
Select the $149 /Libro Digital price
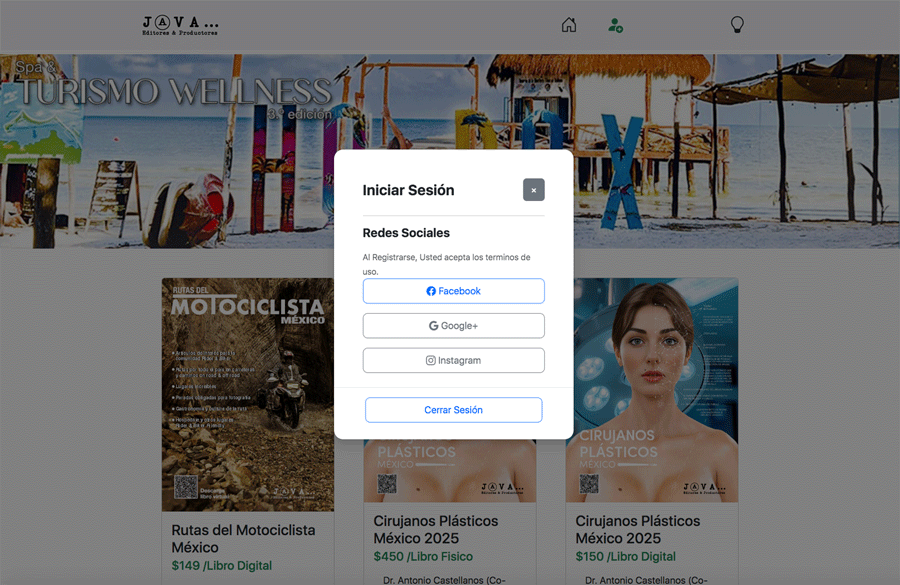[x=221, y=565]
